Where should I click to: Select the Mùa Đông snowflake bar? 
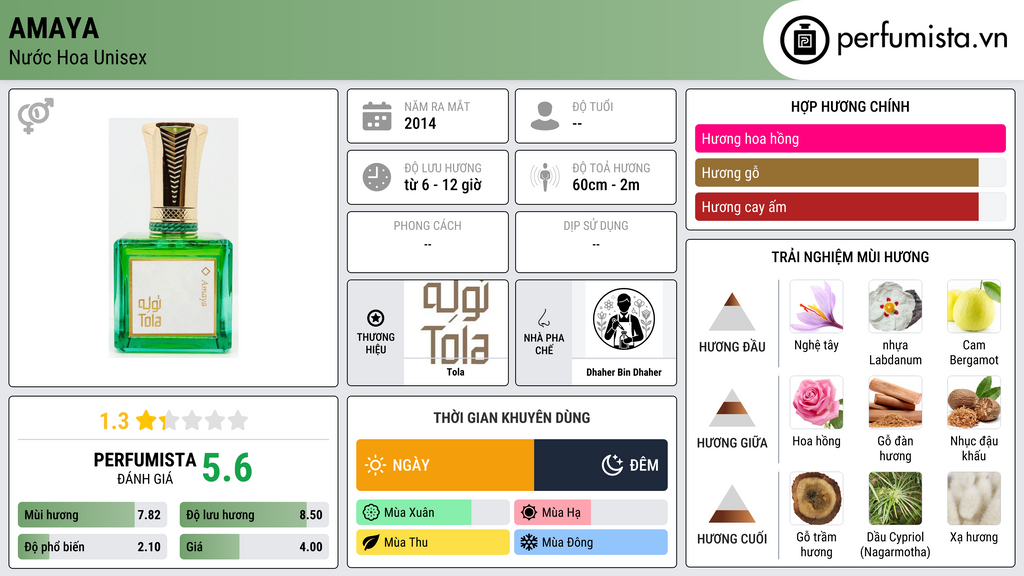click(590, 542)
